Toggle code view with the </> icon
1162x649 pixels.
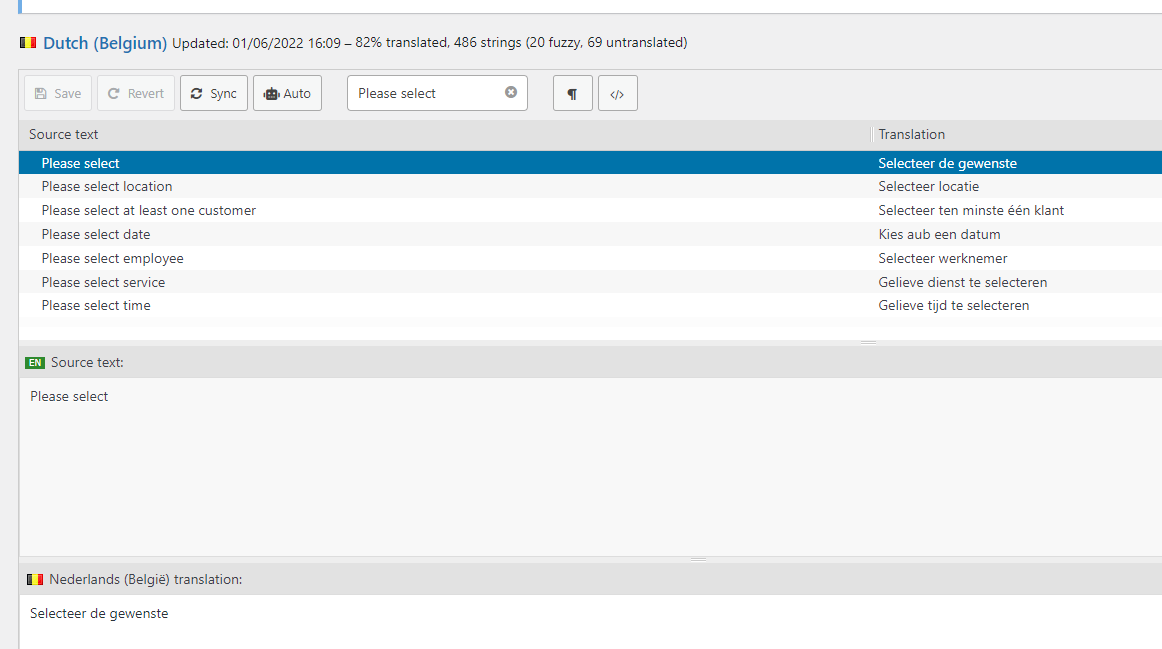617,93
